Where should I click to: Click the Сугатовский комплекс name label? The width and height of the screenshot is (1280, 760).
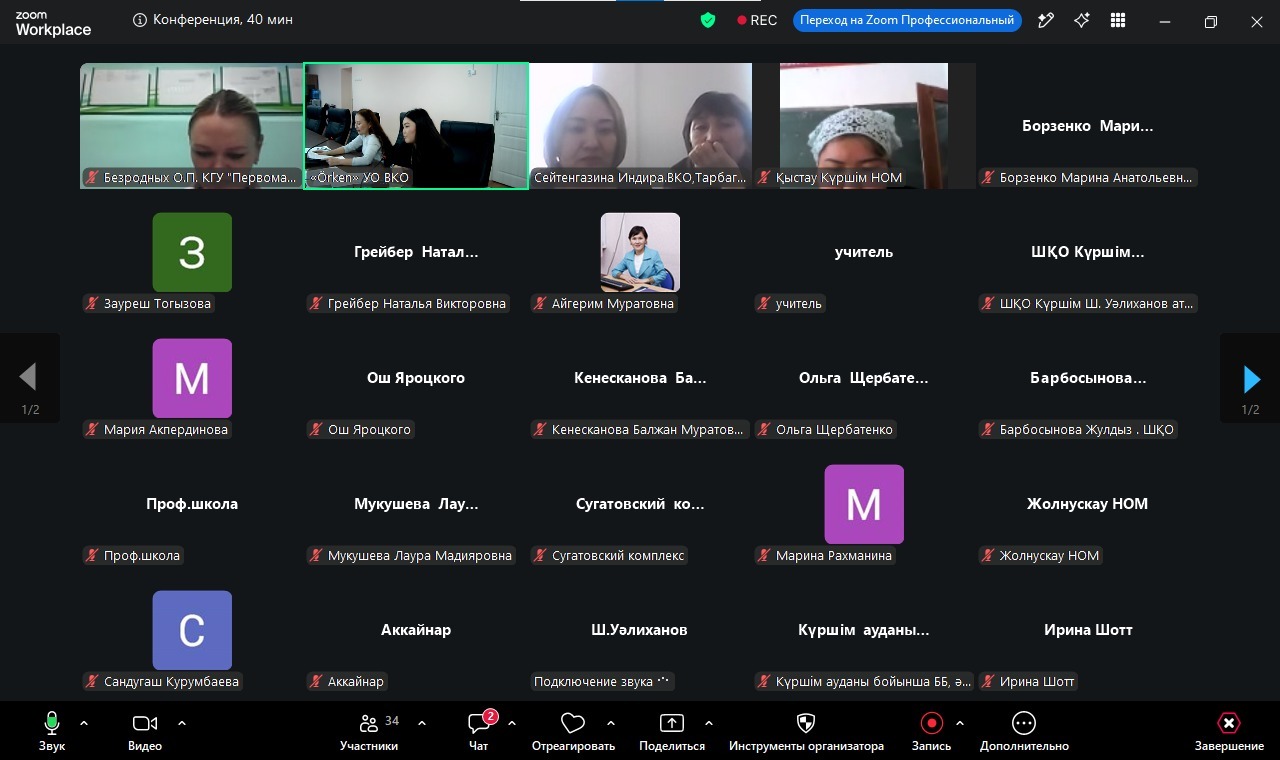609,556
